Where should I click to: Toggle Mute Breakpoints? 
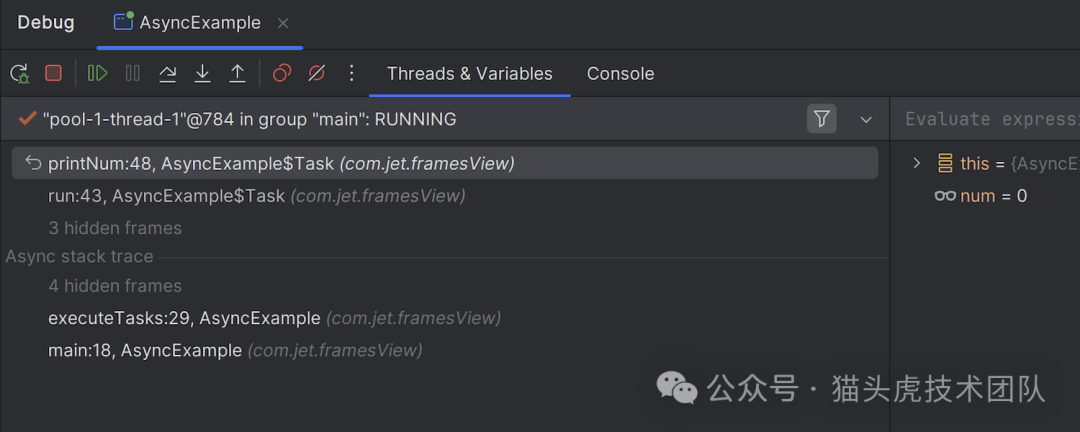(317, 73)
